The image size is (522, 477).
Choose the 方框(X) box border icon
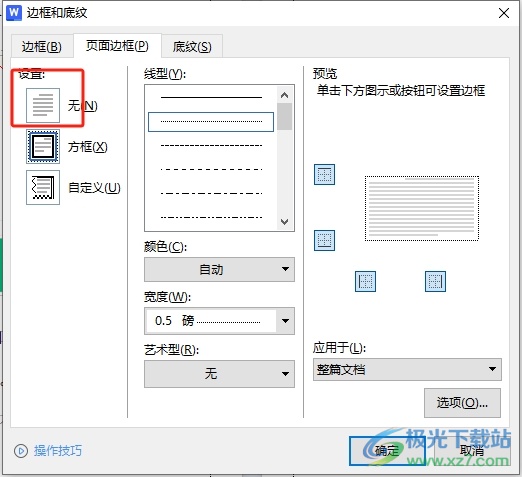(43, 147)
